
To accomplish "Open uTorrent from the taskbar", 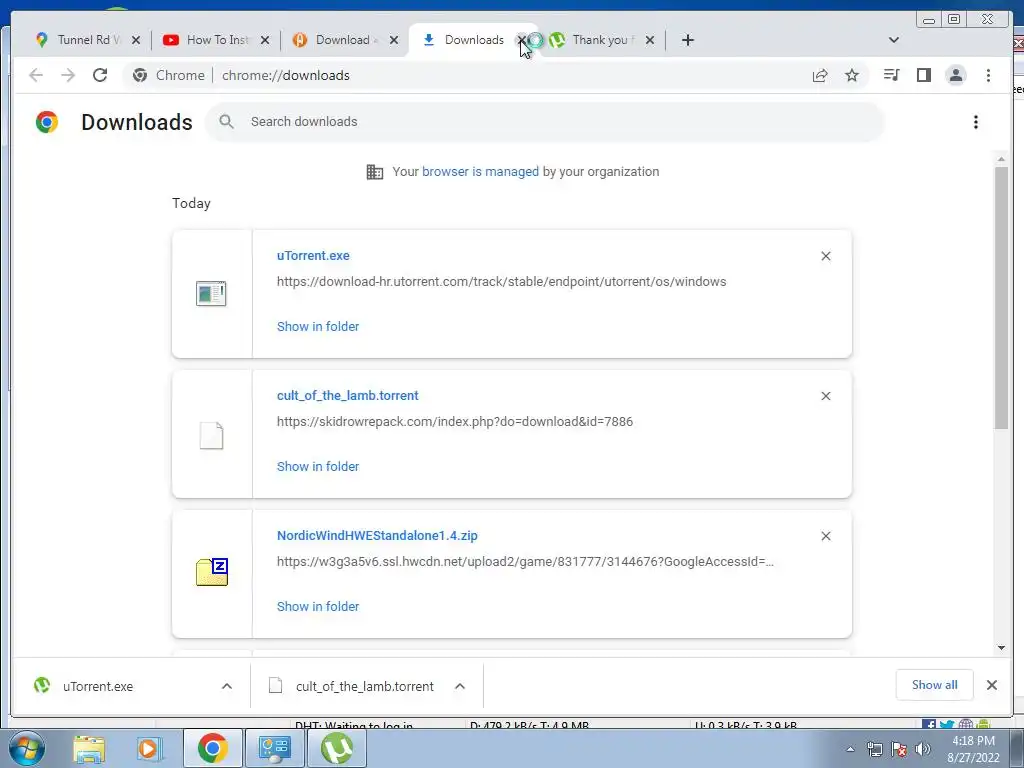I will (x=337, y=748).
